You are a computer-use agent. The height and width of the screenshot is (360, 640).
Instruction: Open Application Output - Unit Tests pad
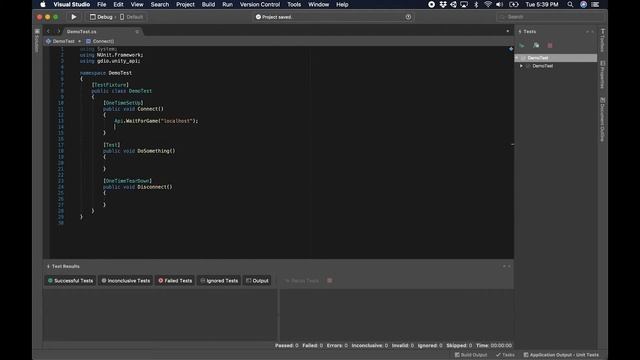(561, 355)
